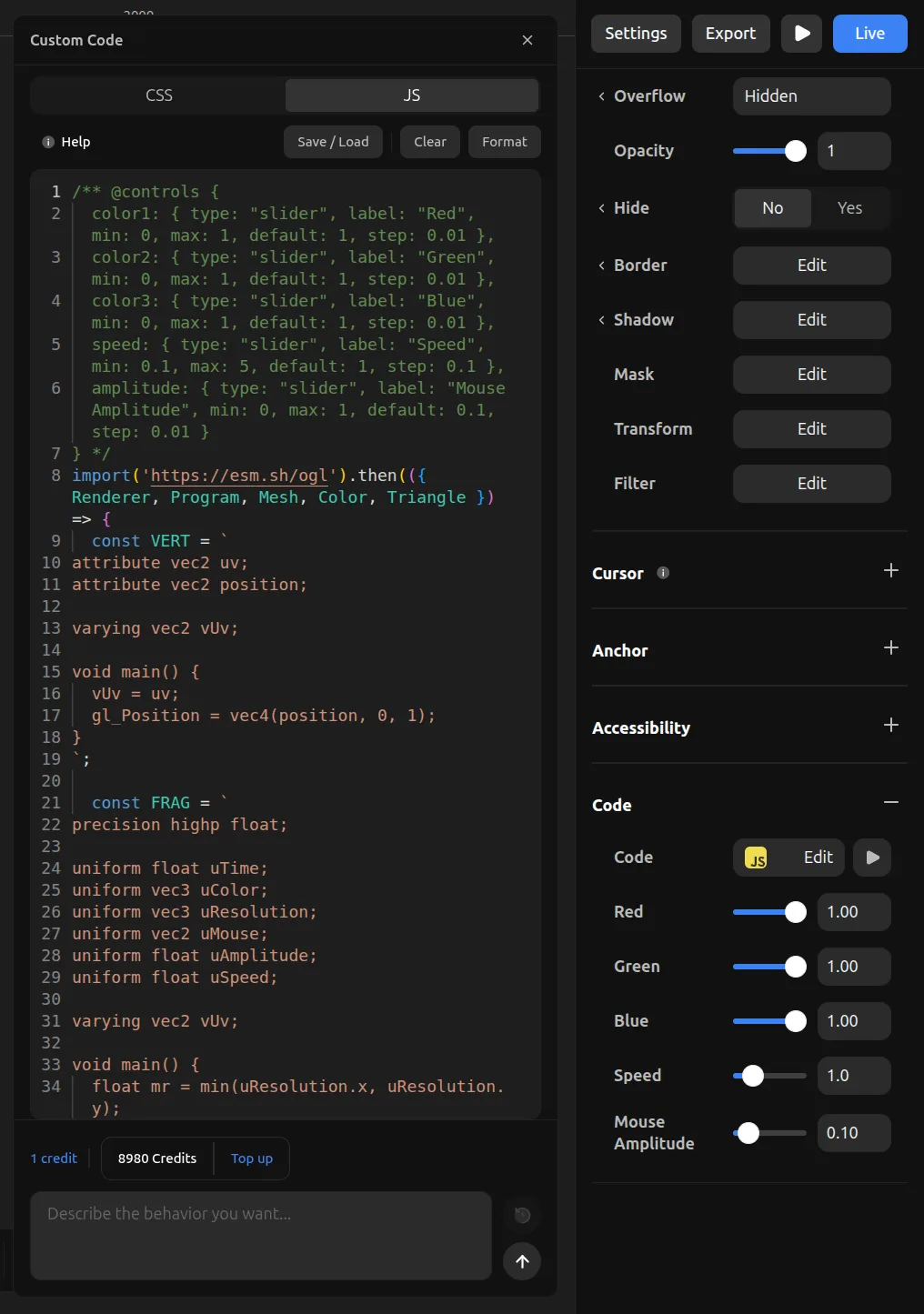This screenshot has height=1314, width=924.
Task: Collapse the Code section
Action: point(890,802)
